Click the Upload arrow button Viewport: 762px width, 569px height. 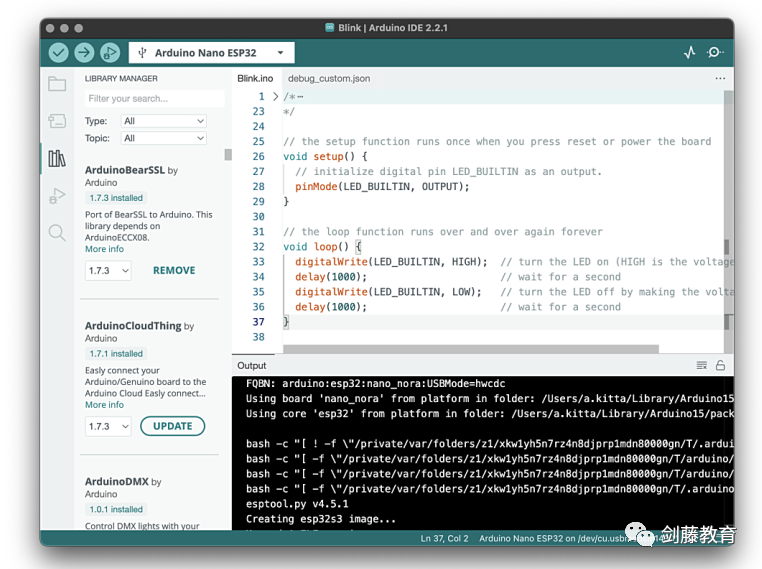[84, 52]
